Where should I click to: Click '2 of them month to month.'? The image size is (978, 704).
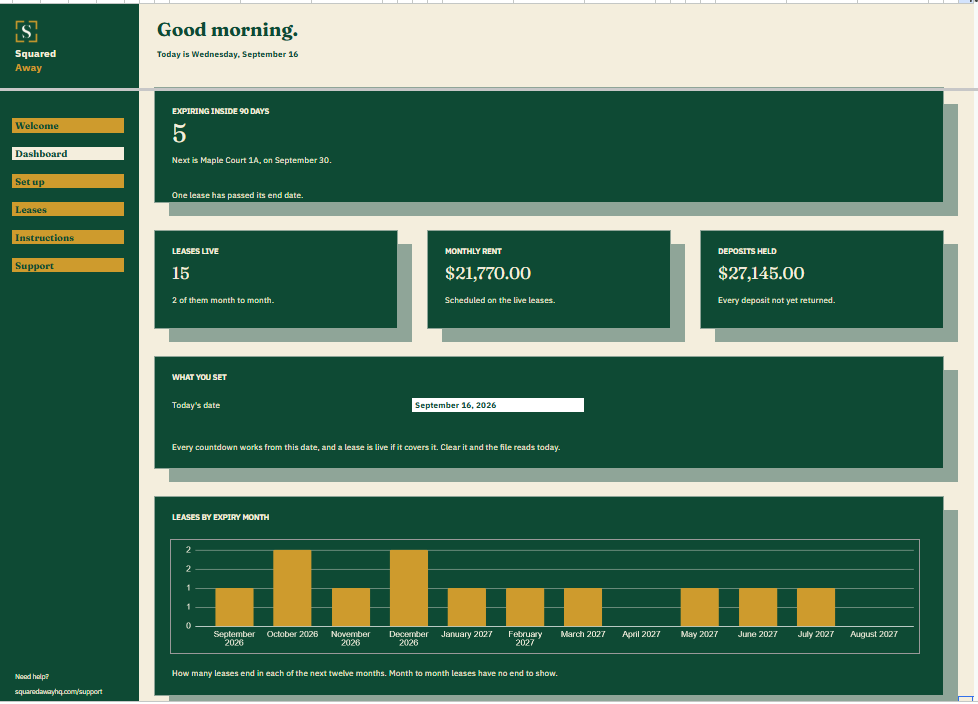(x=223, y=300)
